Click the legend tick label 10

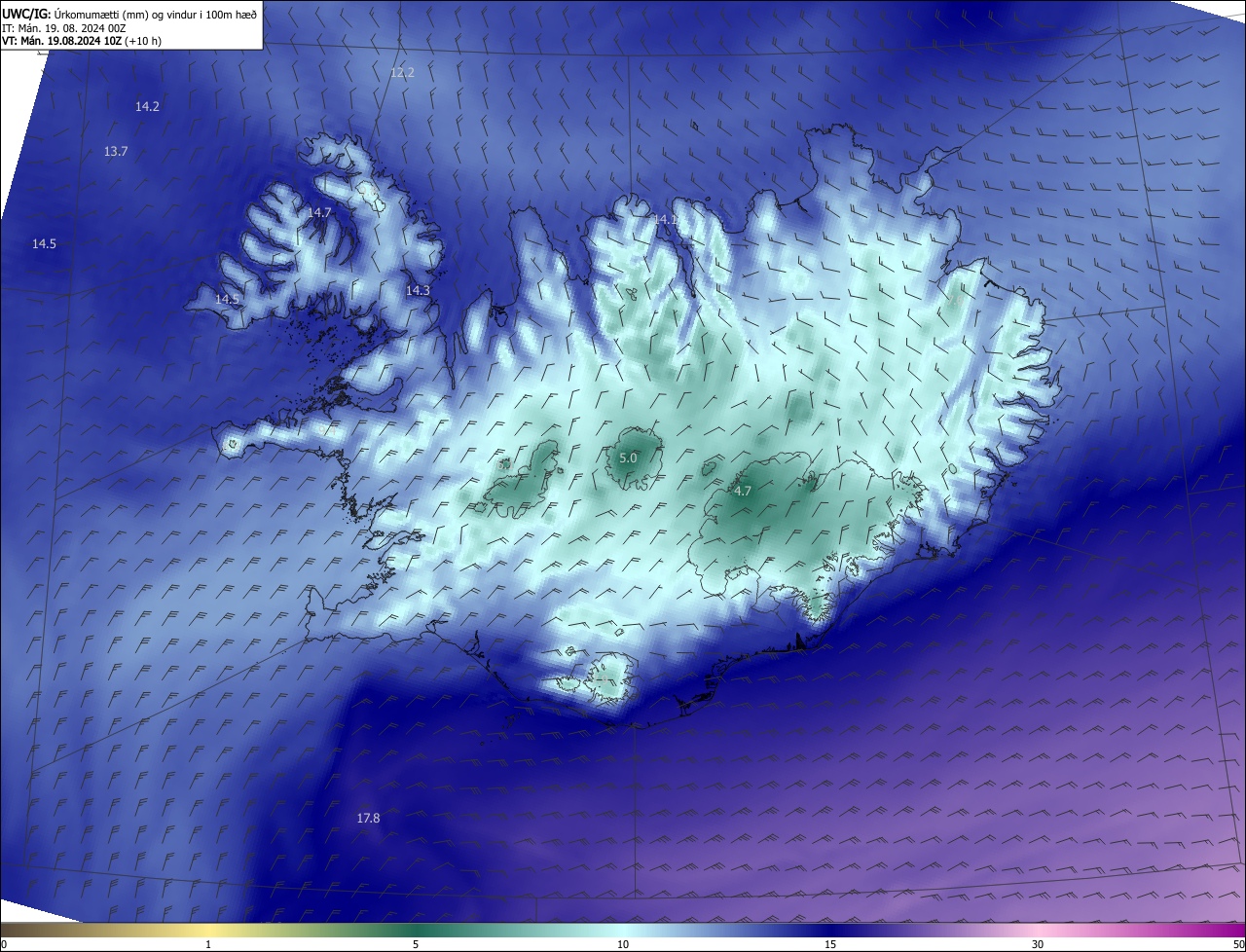[623, 944]
